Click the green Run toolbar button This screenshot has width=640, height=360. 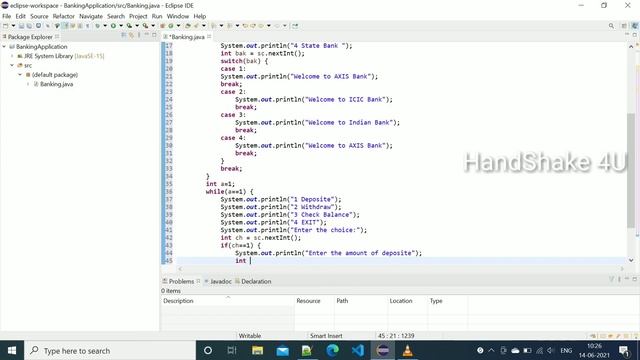tap(113, 26)
